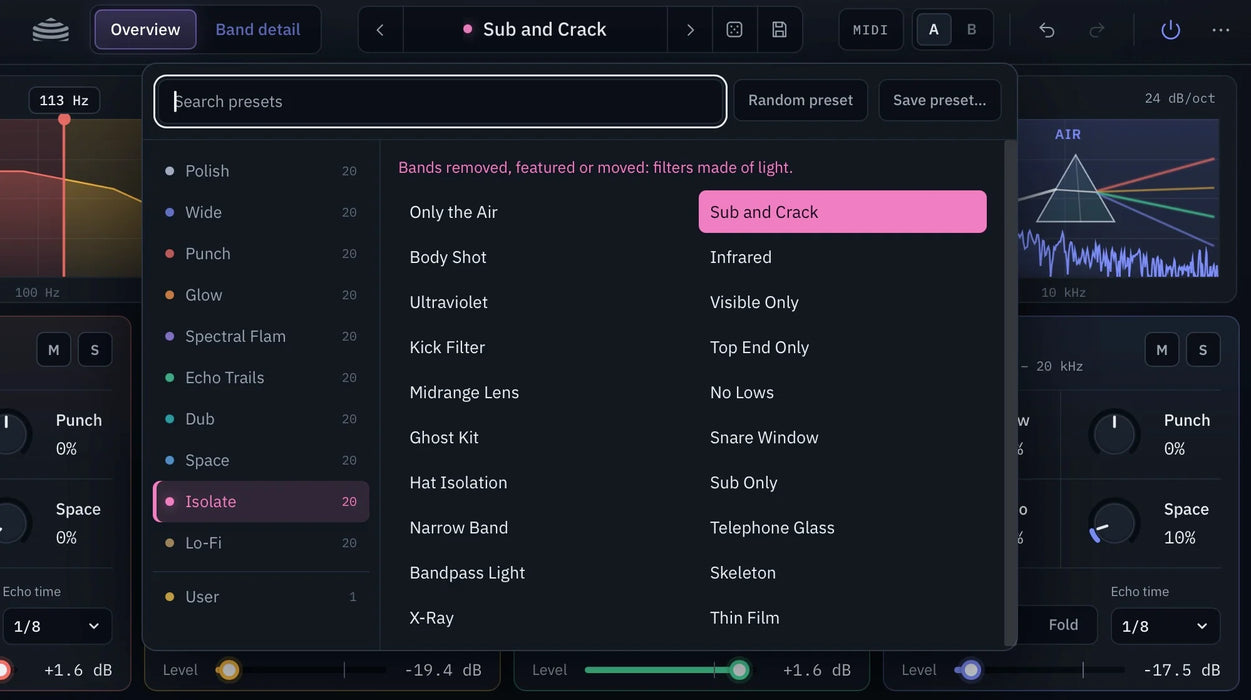Solo the left band with S
Image resolution: width=1251 pixels, height=700 pixels.
pyautogui.click(x=95, y=350)
